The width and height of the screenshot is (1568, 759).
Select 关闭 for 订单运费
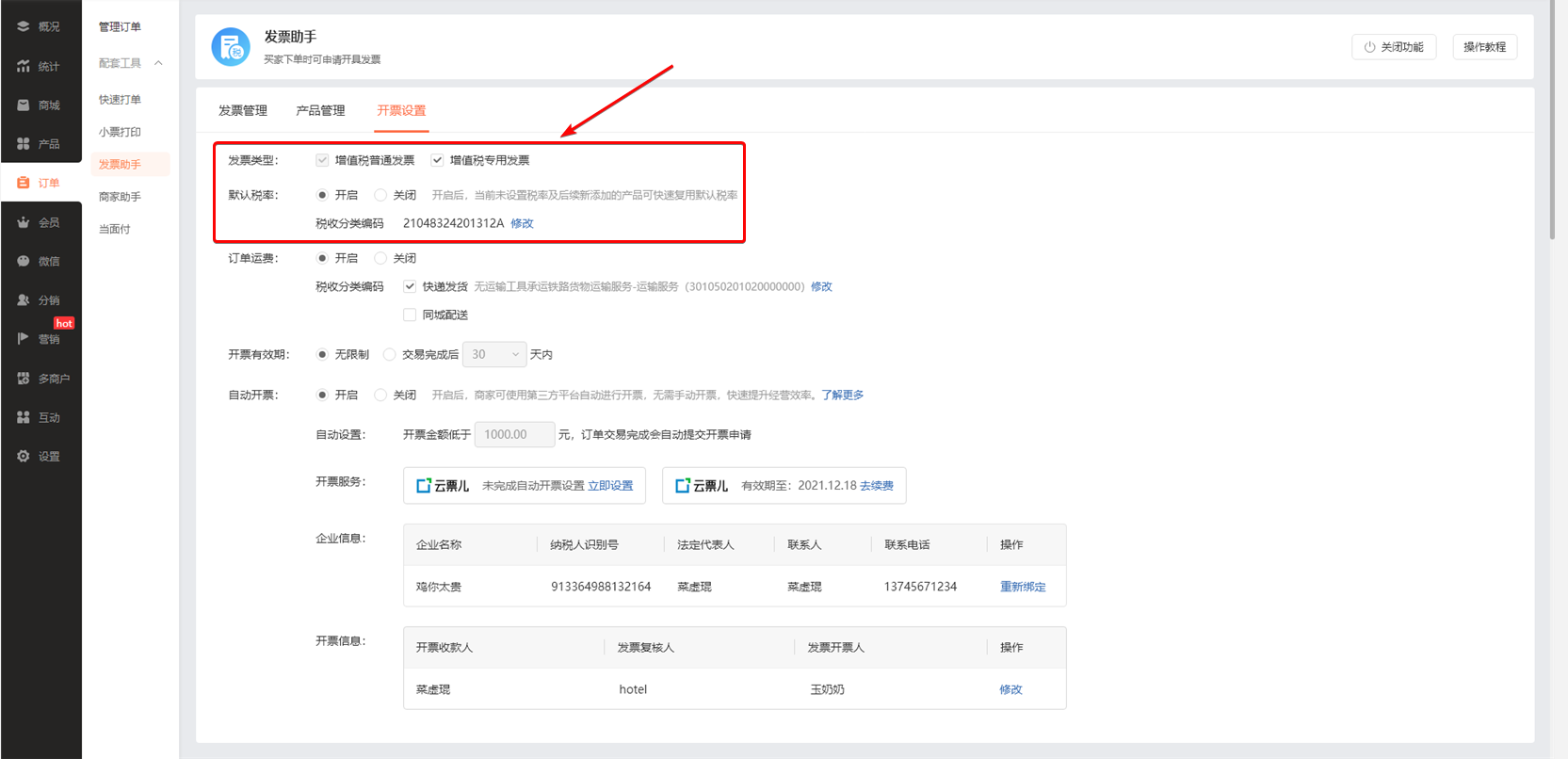click(380, 258)
